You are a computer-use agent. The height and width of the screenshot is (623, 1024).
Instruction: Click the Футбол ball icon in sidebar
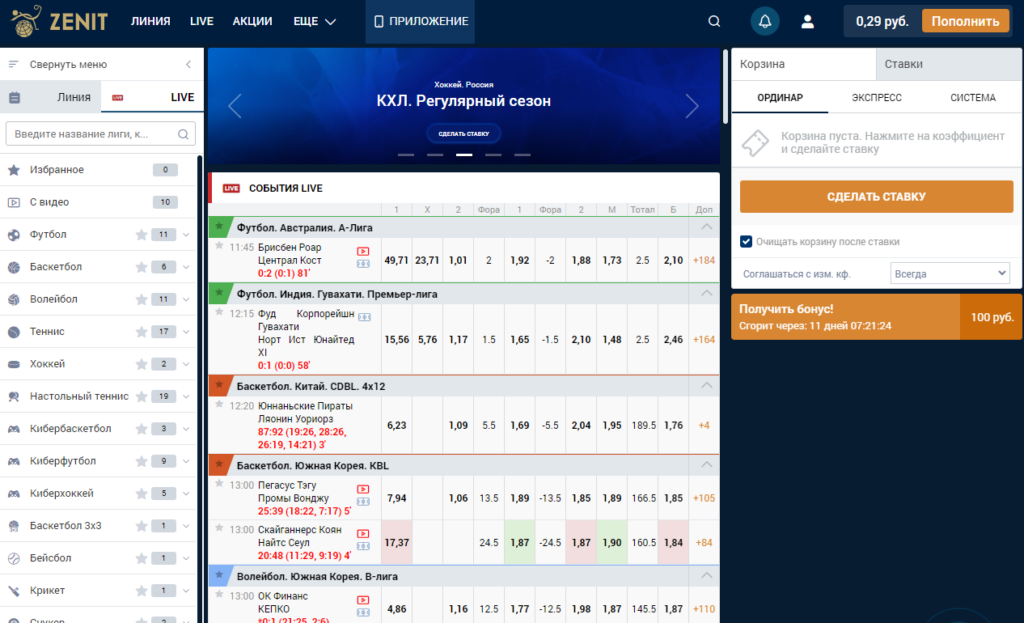[14, 235]
